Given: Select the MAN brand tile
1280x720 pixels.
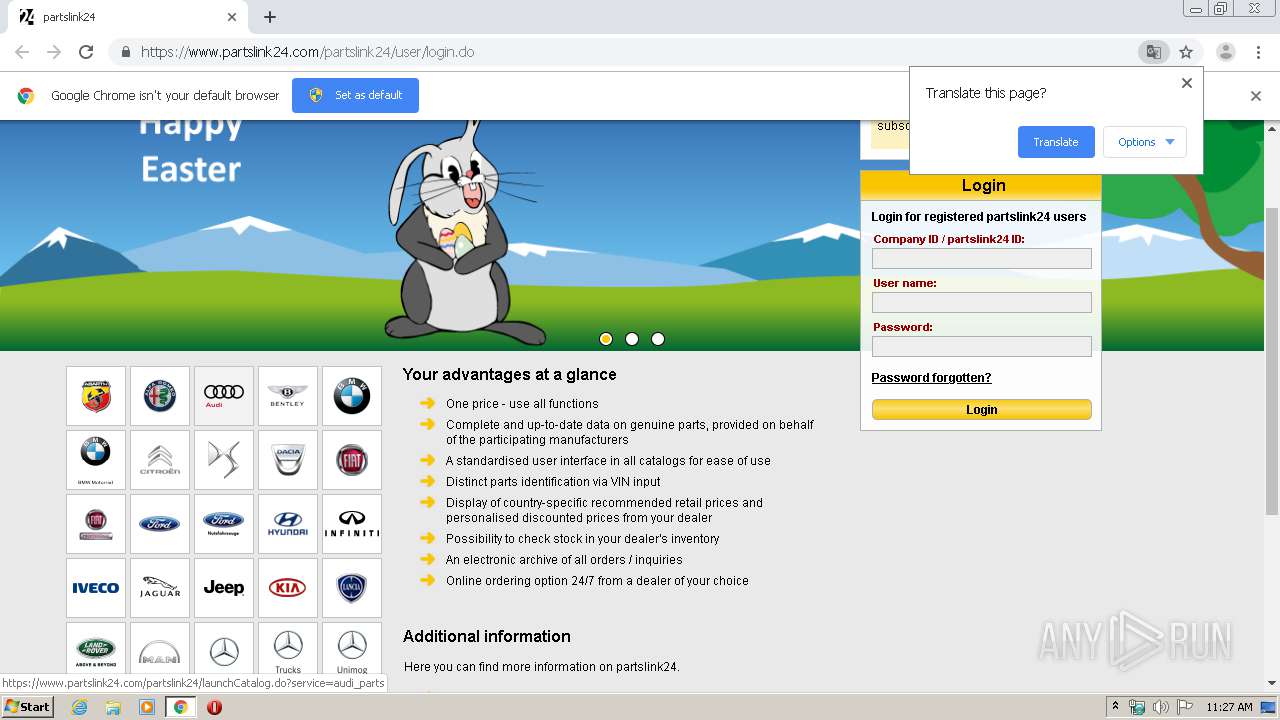Looking at the screenshot, I should (160, 649).
